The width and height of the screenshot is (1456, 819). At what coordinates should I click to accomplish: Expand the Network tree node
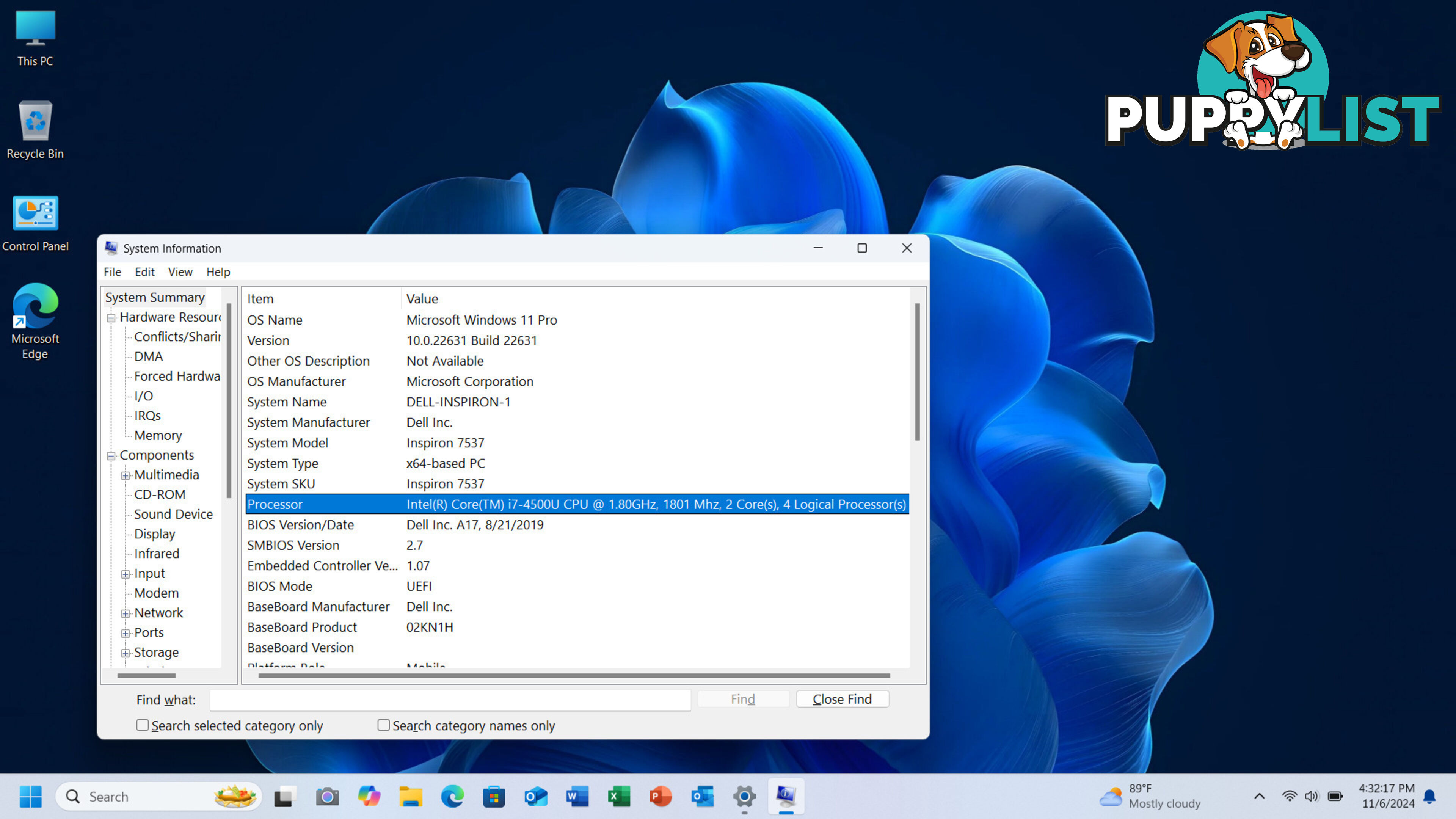[126, 613]
